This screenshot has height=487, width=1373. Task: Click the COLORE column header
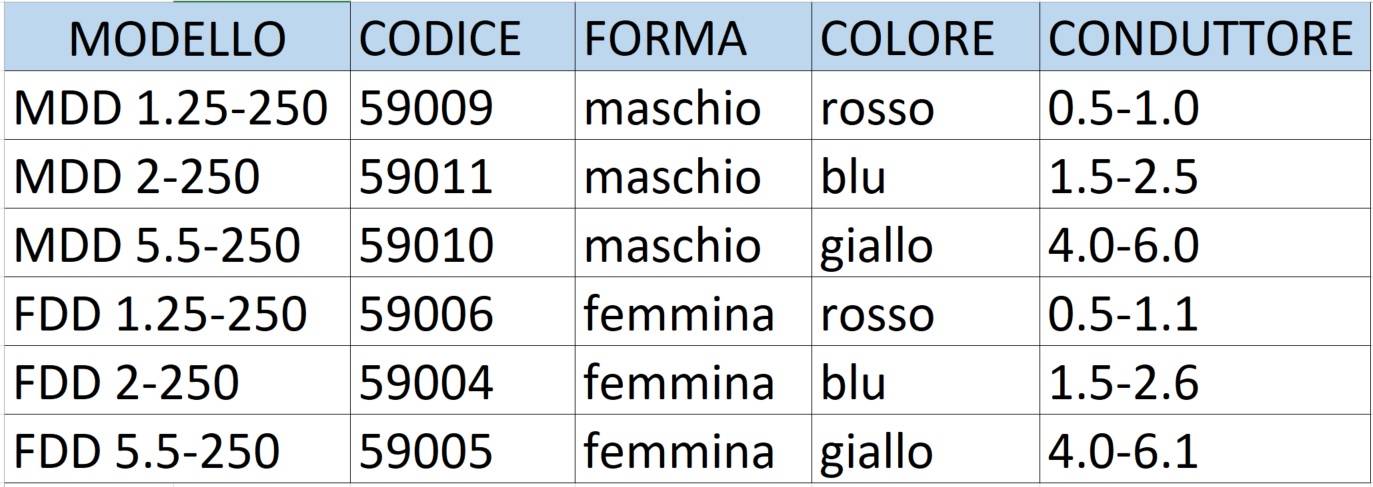pos(926,37)
